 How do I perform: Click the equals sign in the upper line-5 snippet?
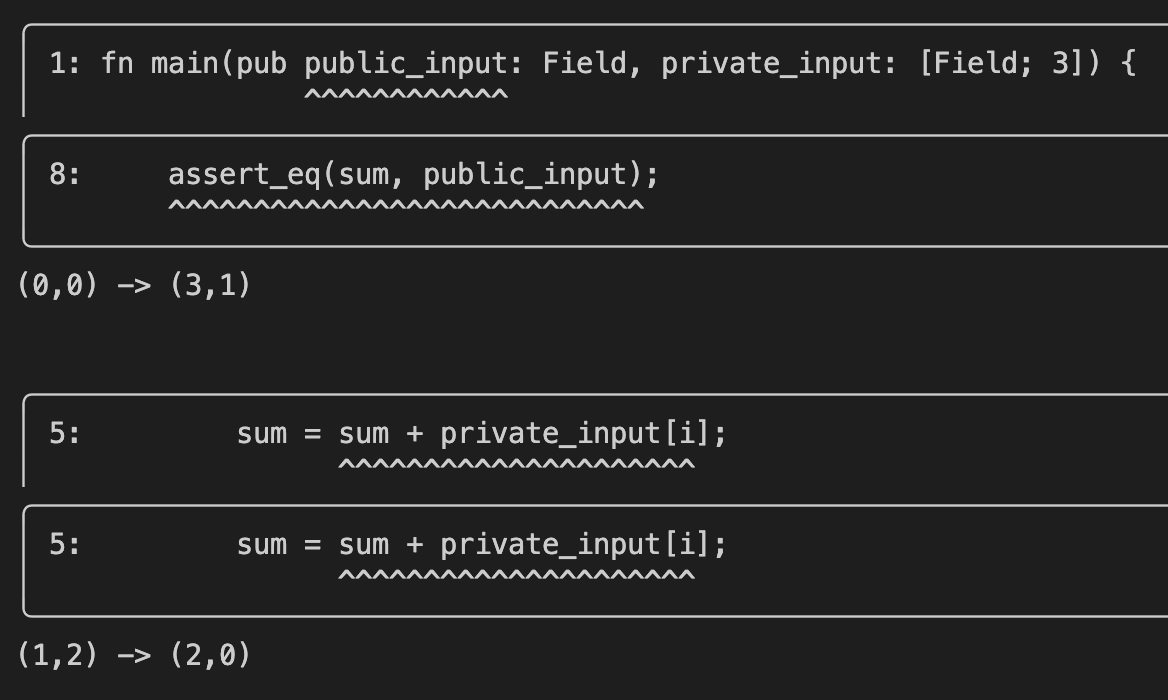313,434
